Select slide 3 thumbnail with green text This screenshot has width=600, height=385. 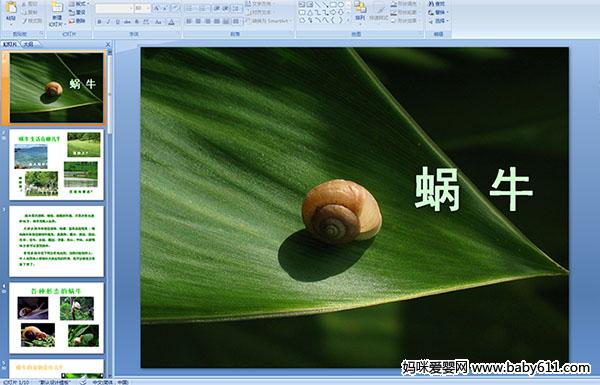coord(56,241)
